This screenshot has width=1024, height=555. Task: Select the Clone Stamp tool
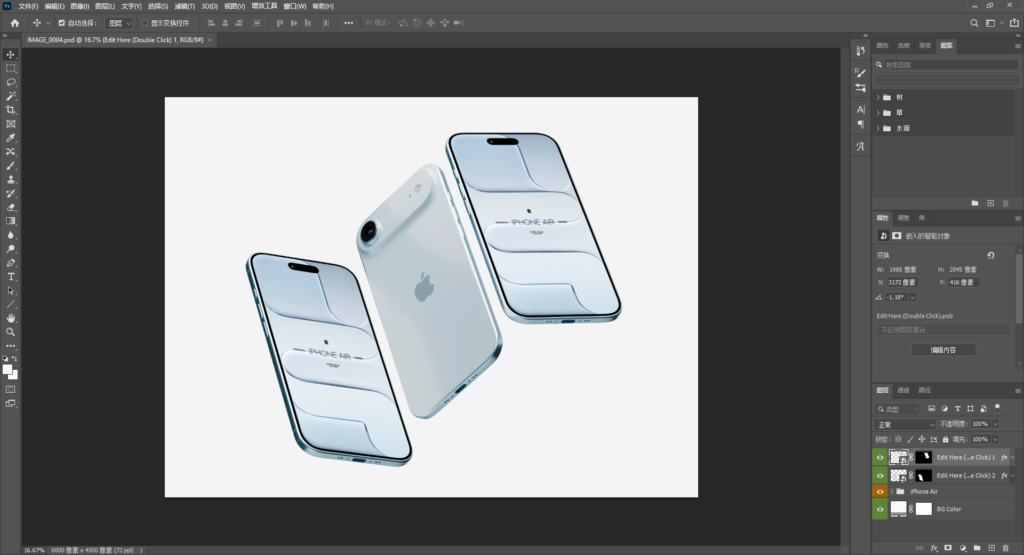point(10,180)
